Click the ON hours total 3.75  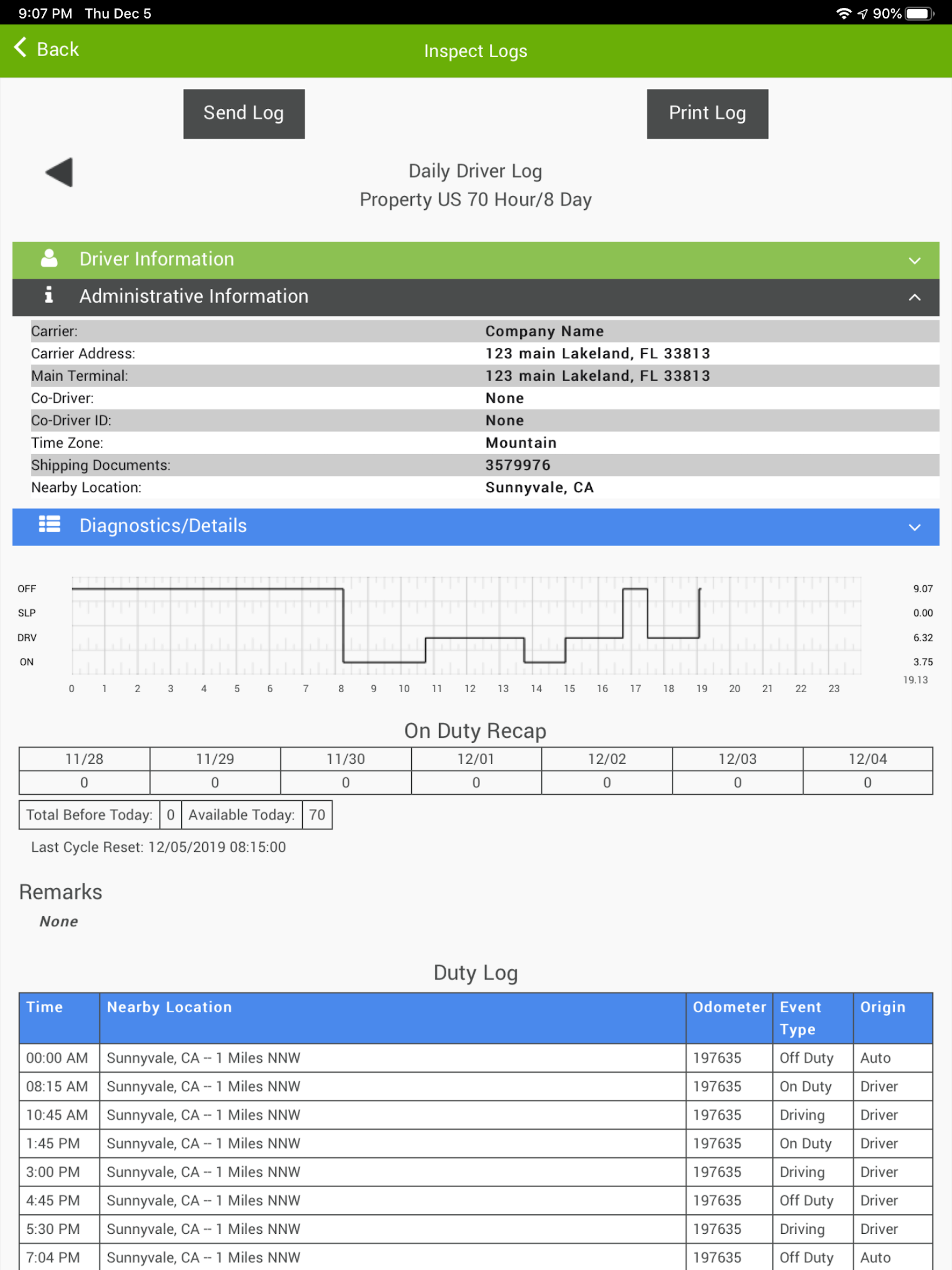[x=923, y=661]
